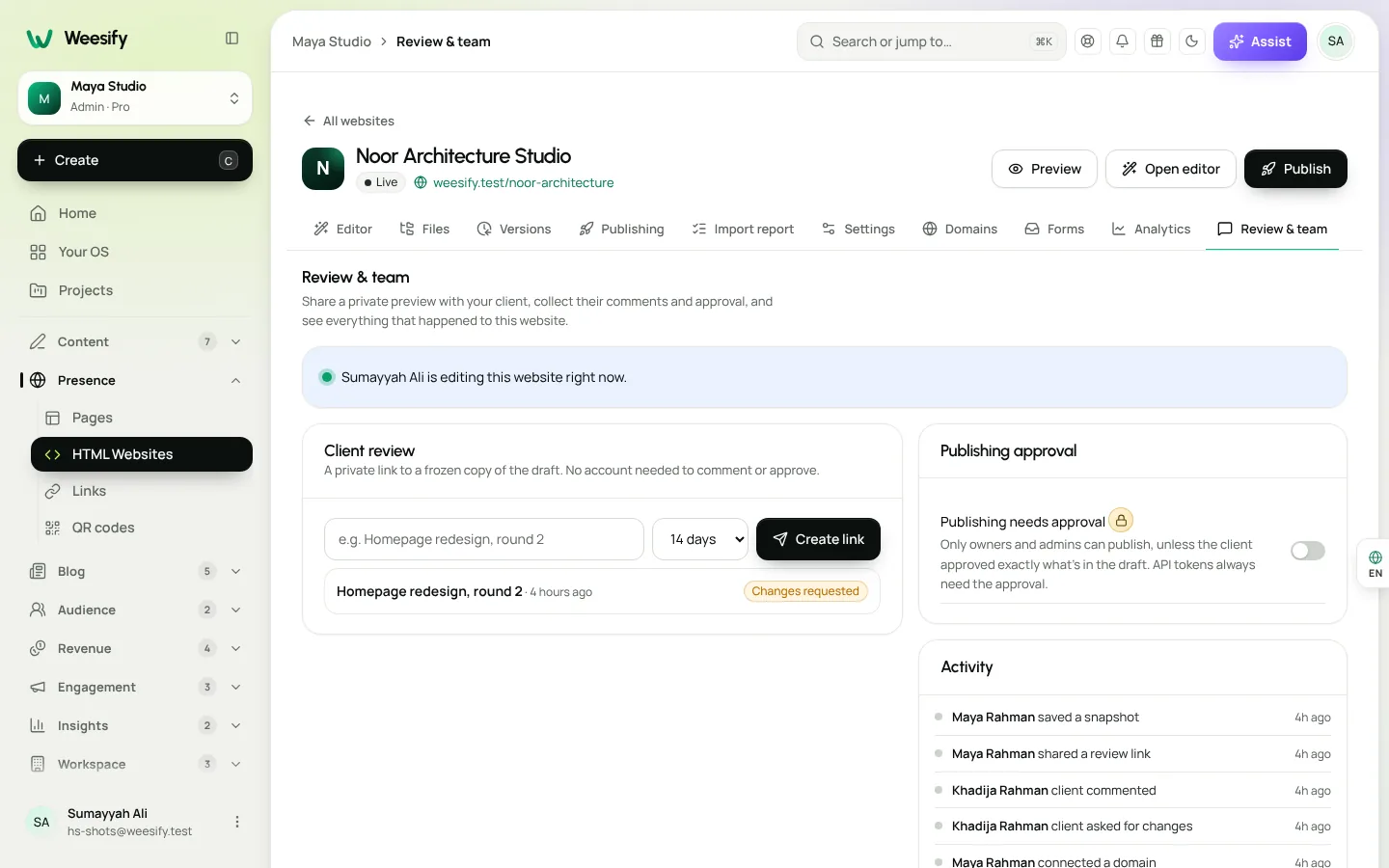The image size is (1389, 868).
Task: Click the Assist button
Action: (1260, 41)
